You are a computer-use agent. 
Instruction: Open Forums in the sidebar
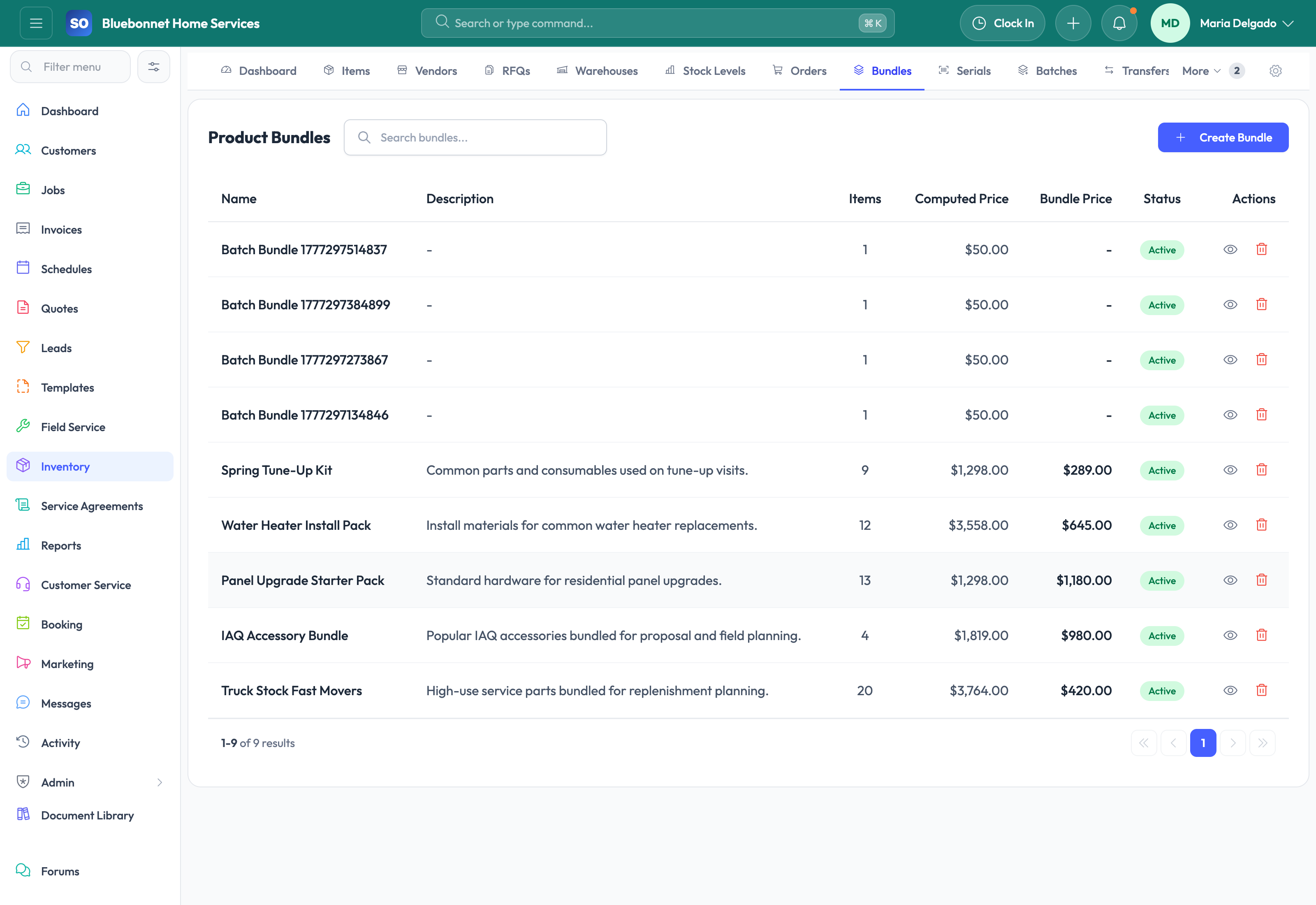click(90, 871)
